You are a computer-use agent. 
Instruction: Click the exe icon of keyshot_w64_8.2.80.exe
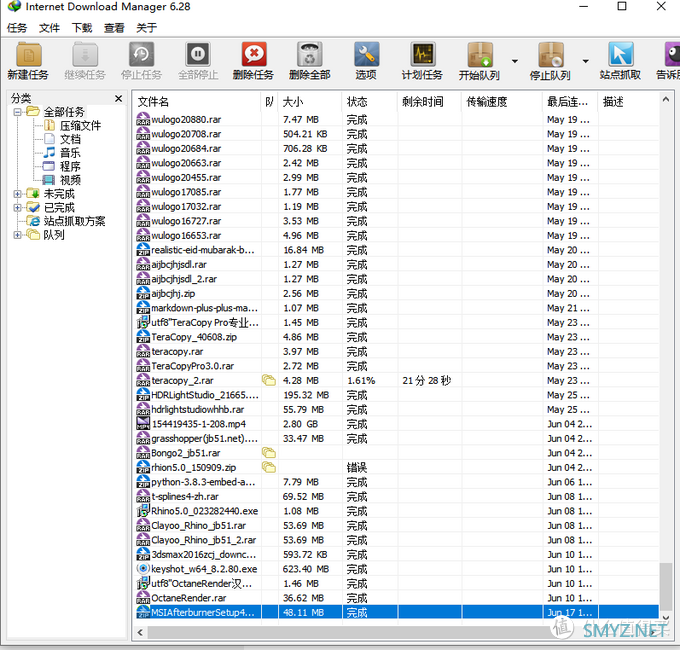pyautogui.click(x=143, y=569)
